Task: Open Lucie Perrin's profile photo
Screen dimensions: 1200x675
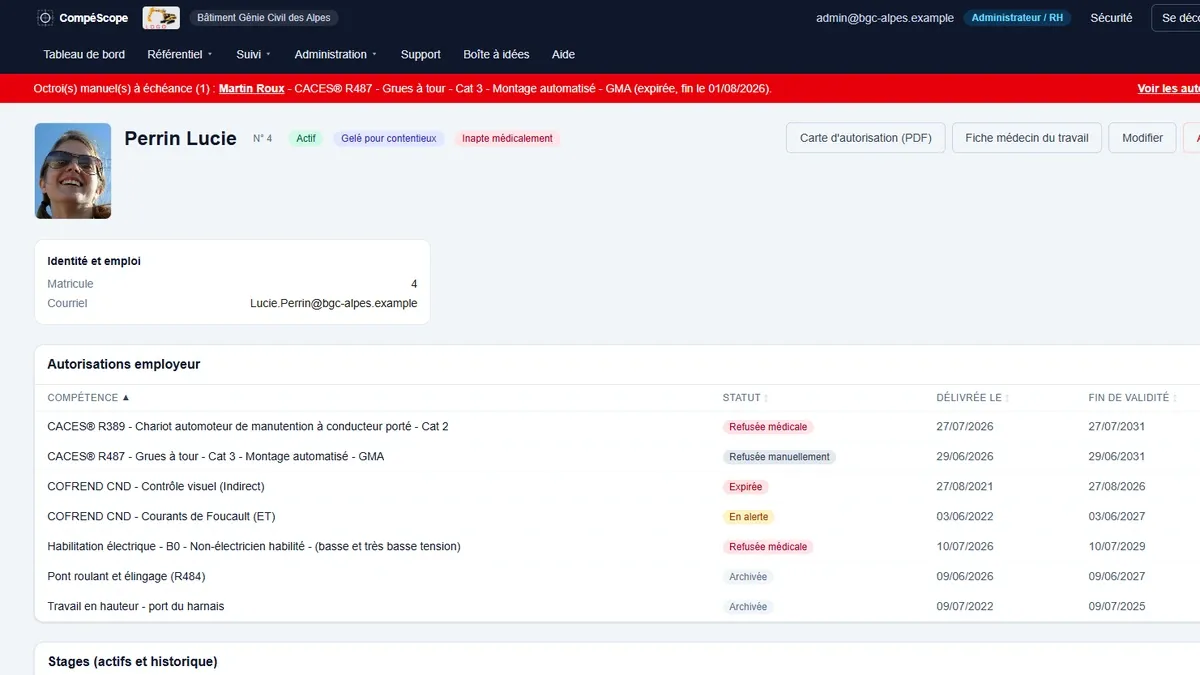Action: point(73,171)
